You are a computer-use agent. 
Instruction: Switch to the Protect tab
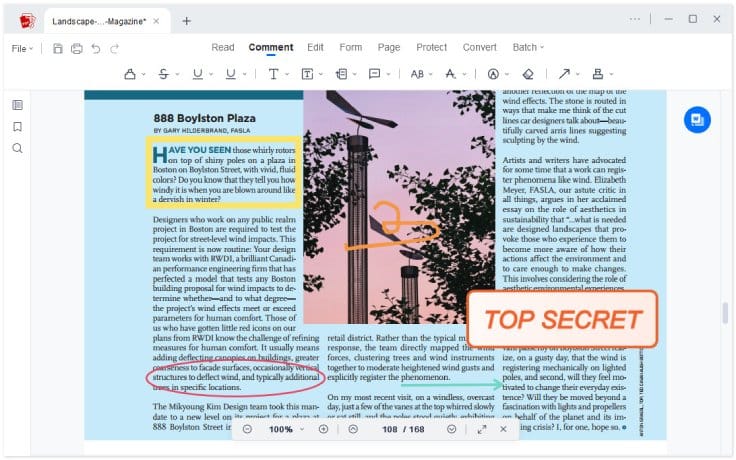(431, 47)
